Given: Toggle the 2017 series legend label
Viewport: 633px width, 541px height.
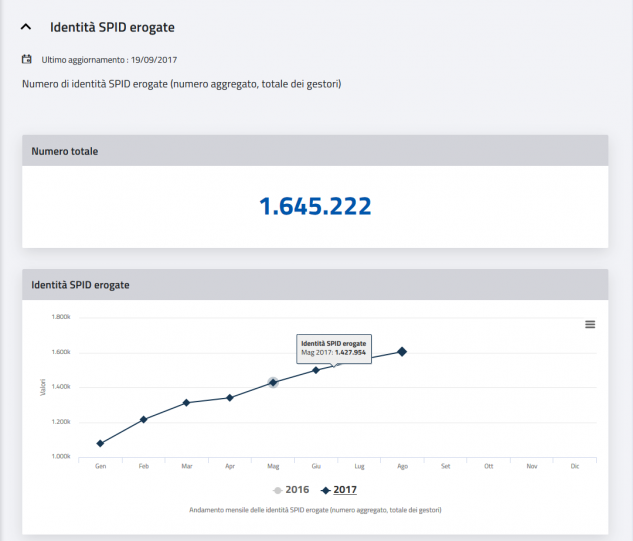Looking at the screenshot, I should (x=345, y=490).
